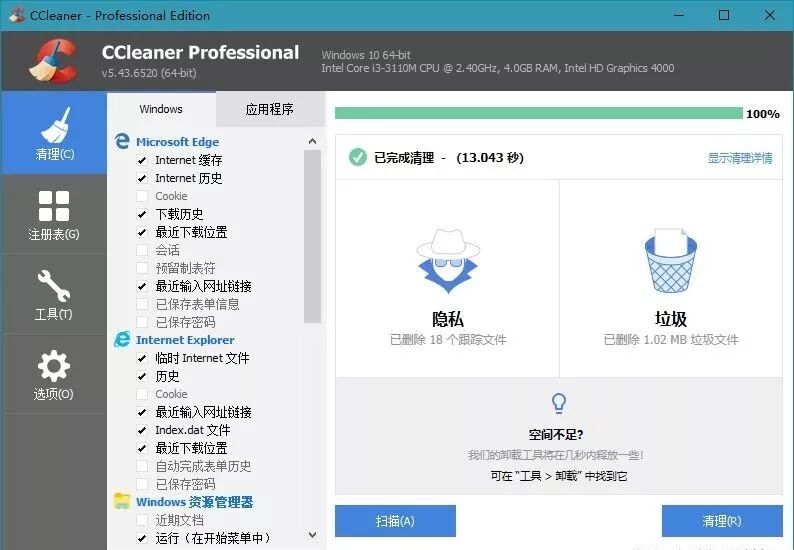Click the CCleaner title bar app icon
794x550 pixels.
point(17,15)
